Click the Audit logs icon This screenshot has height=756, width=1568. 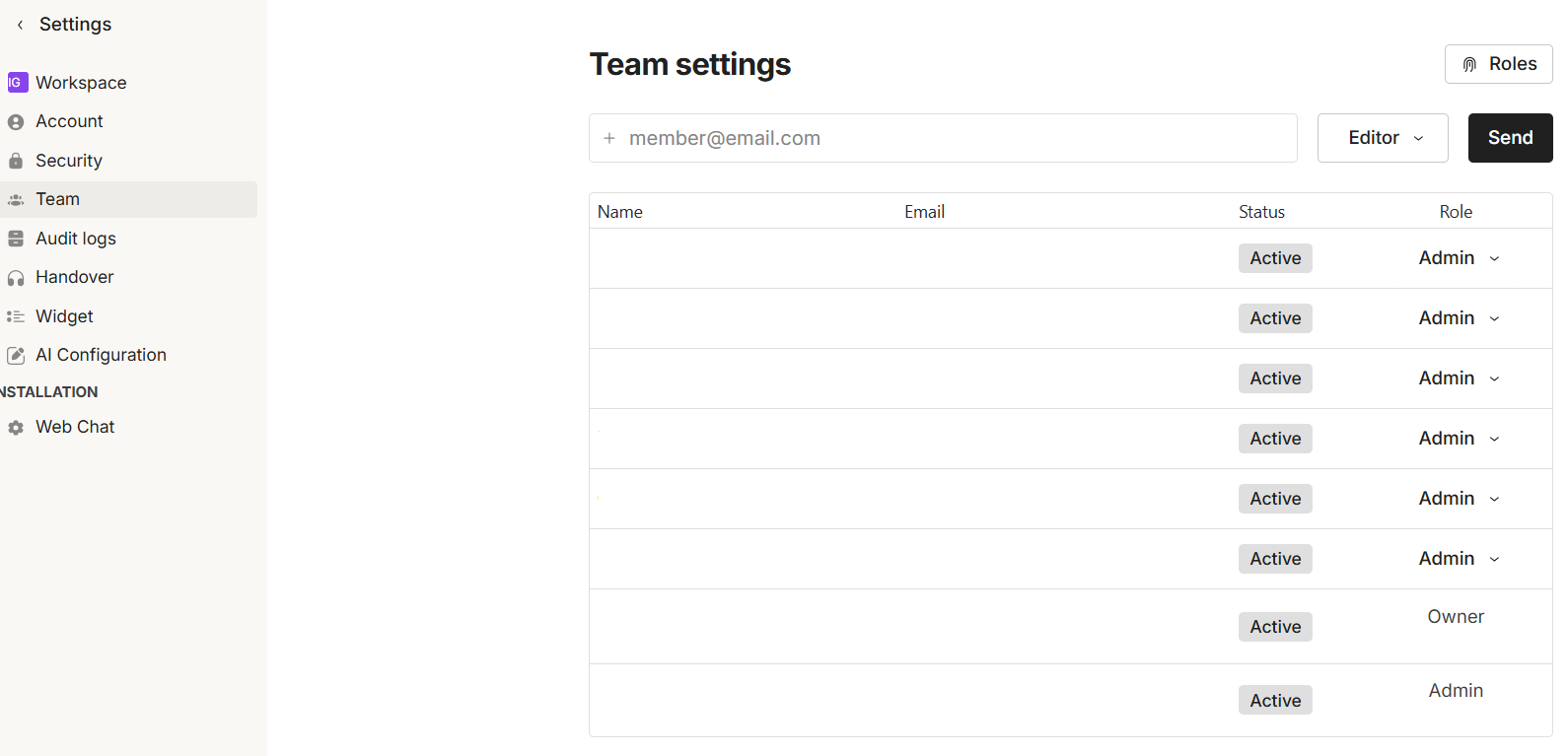[16, 239]
